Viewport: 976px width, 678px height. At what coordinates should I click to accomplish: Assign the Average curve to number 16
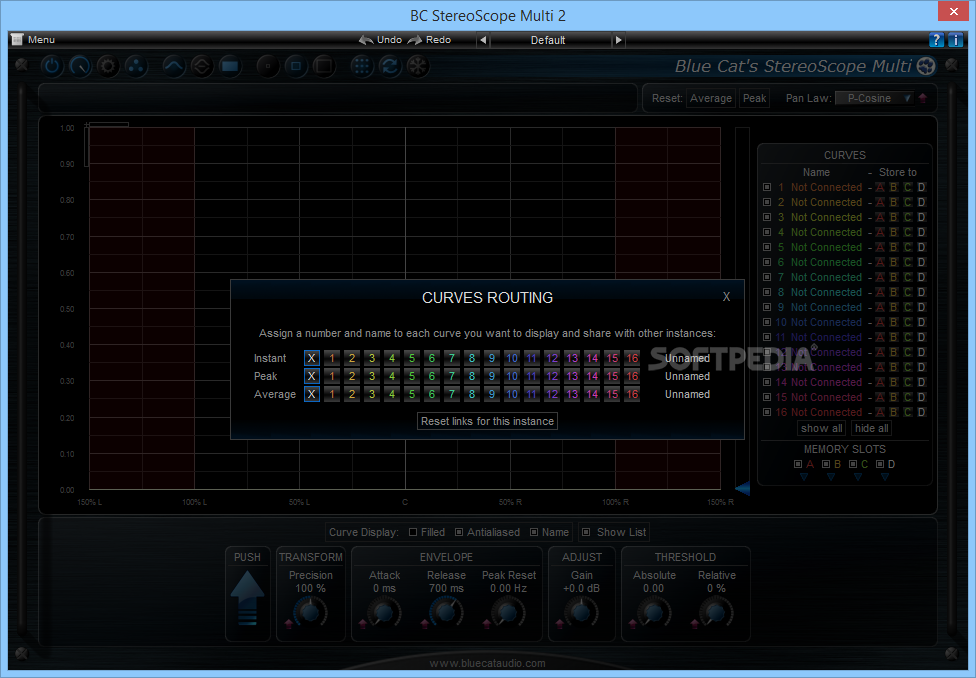click(632, 394)
